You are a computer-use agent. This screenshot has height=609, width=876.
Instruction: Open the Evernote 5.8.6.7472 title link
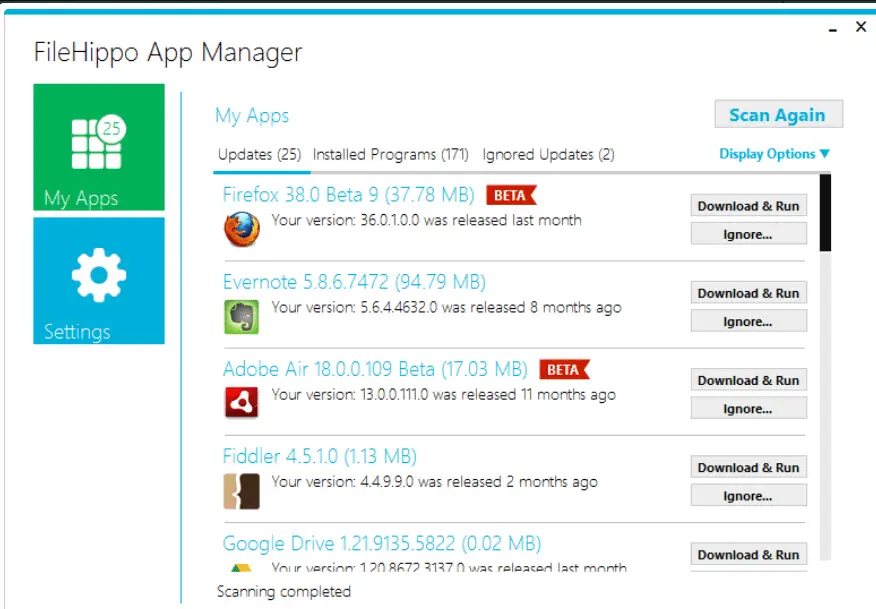pos(354,282)
